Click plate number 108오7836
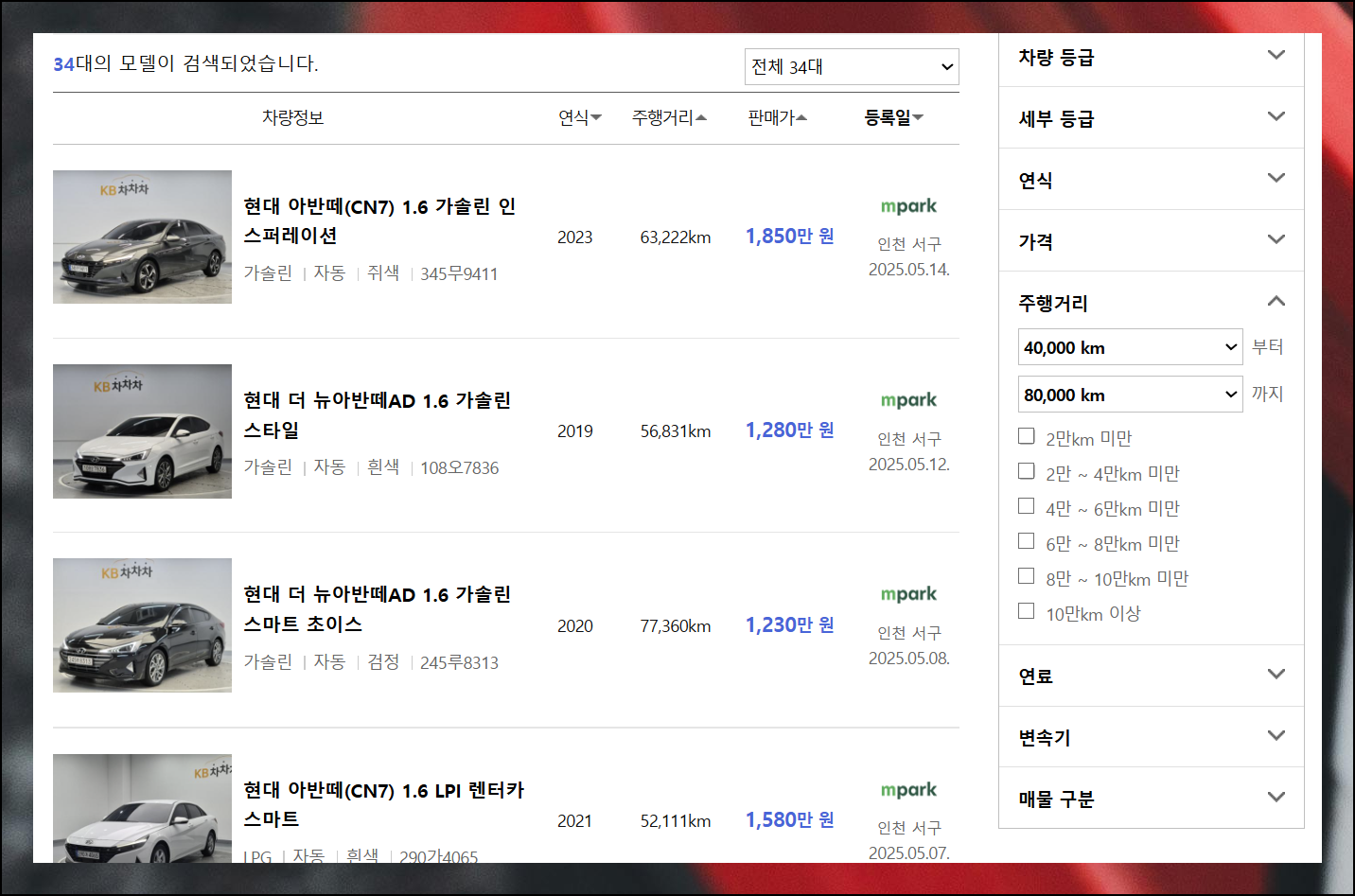This screenshot has width=1355, height=896. [459, 468]
